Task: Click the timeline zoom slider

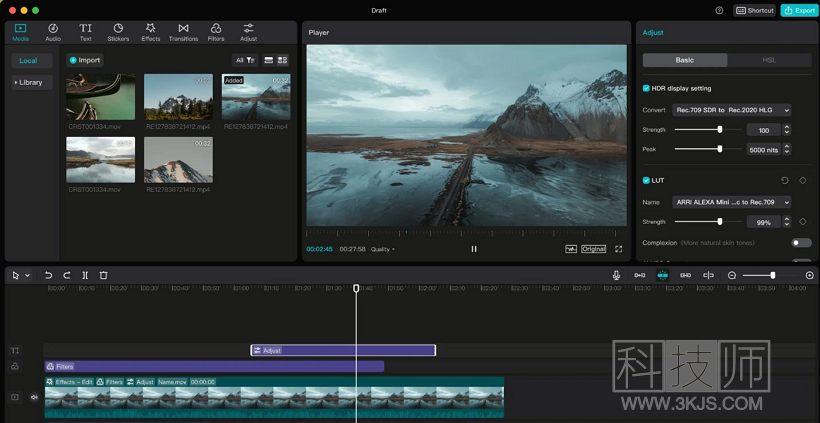Action: 771,275
